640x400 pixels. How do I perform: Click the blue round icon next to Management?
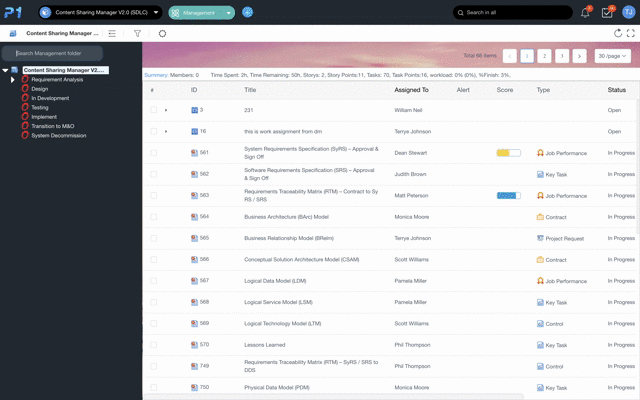tap(247, 12)
